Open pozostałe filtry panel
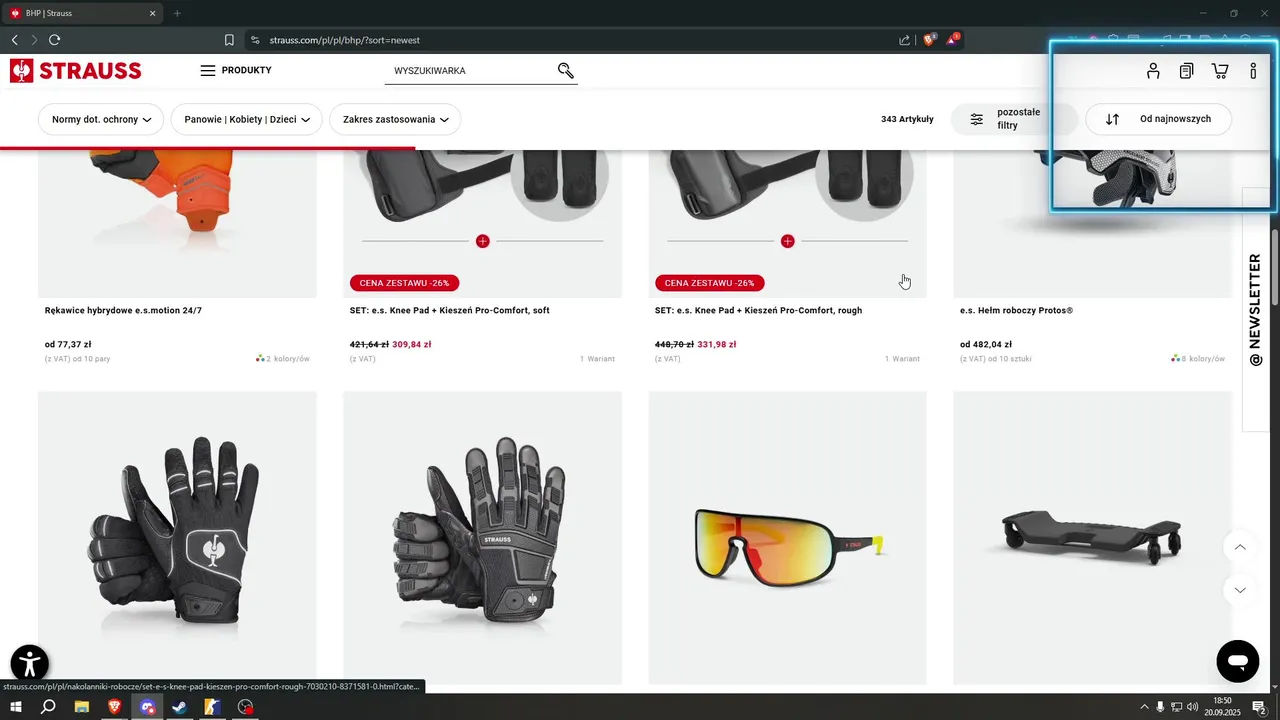The width and height of the screenshot is (1280, 720). pos(1014,119)
